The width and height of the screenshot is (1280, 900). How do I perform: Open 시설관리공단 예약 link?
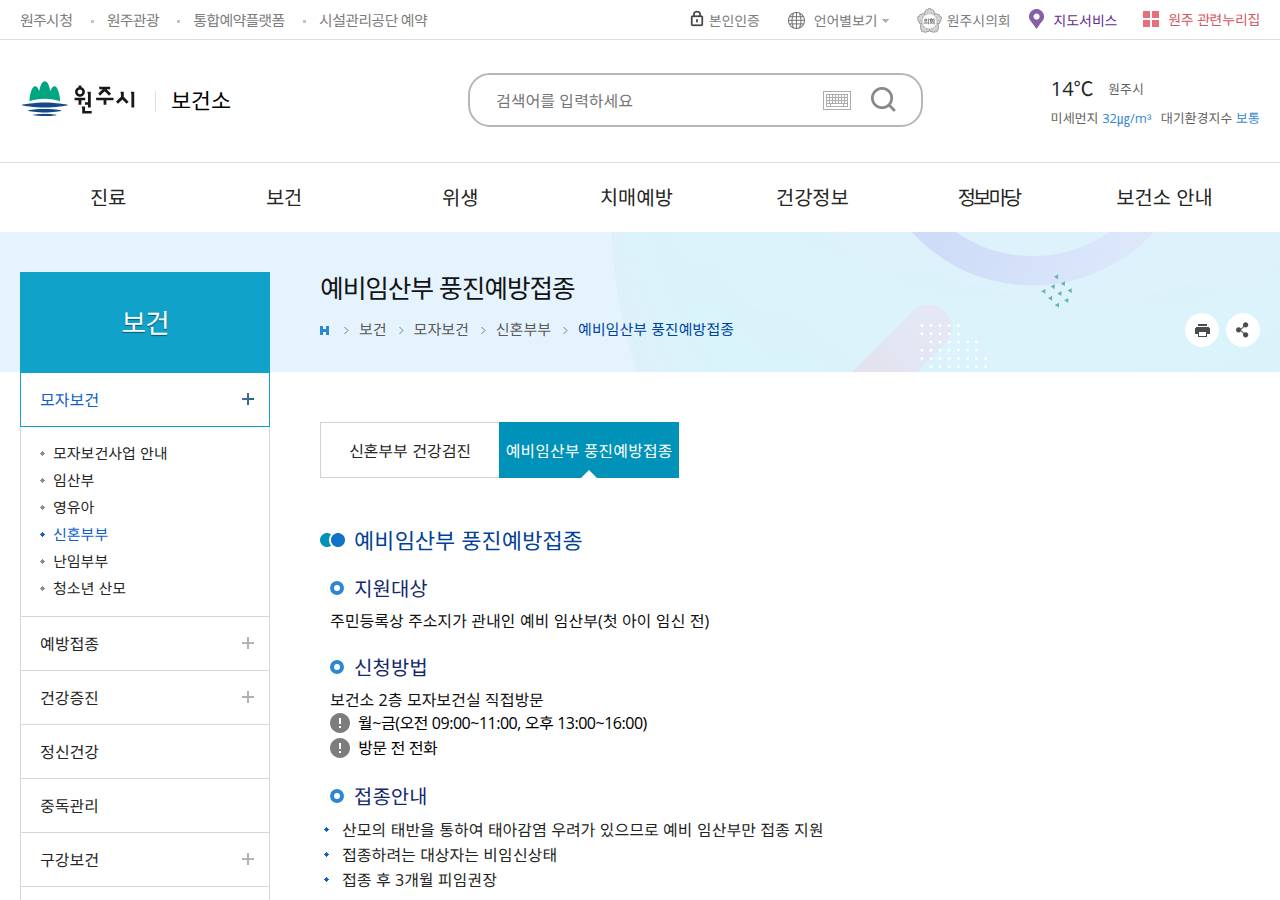pyautogui.click(x=373, y=20)
